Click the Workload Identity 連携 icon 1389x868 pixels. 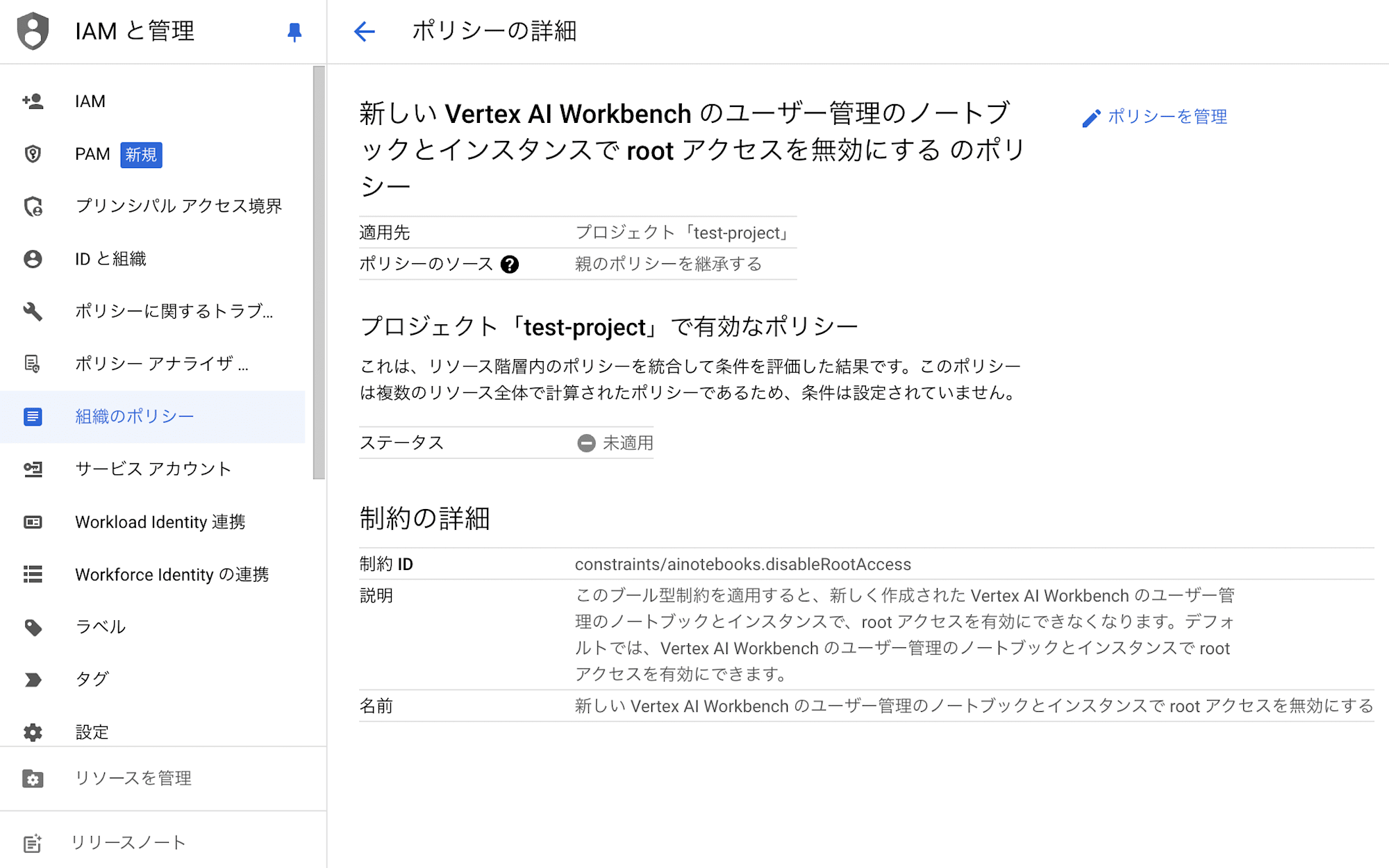point(32,521)
